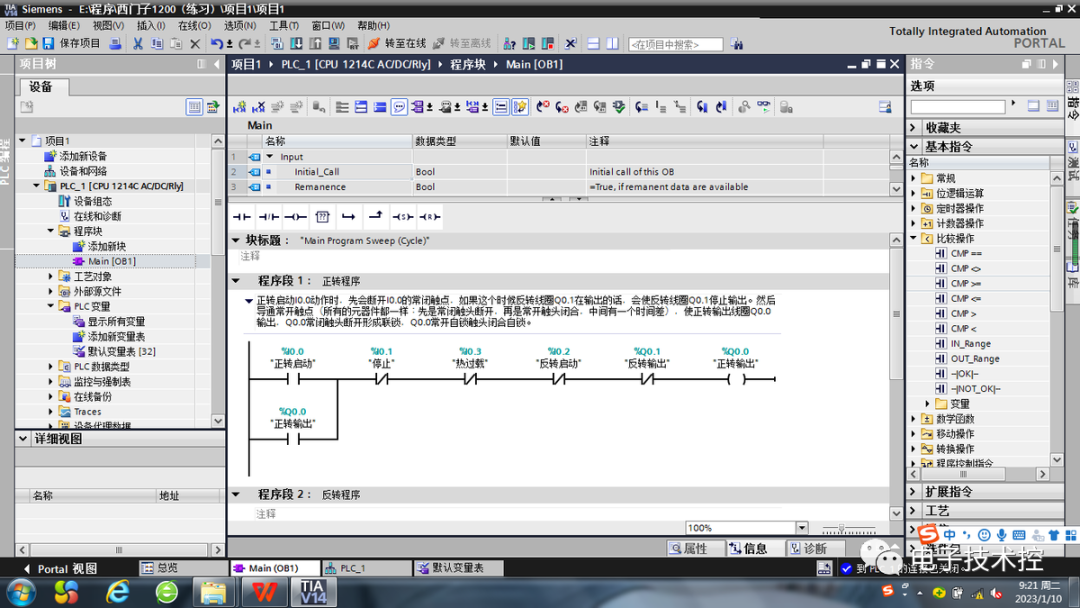Click the 在项目中搜索 search field
The width and height of the screenshot is (1080, 608).
coord(675,44)
